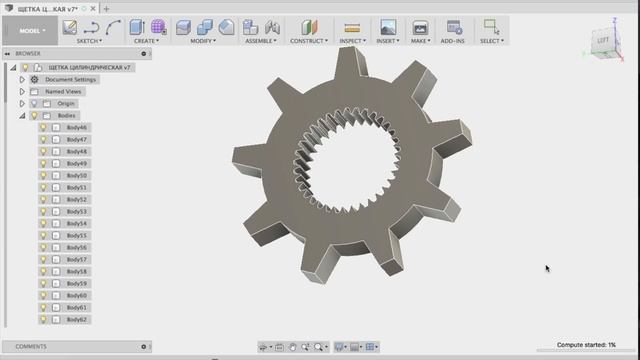Click the Extrude icon in Create
Screen dimensions: 640x360
point(137,27)
